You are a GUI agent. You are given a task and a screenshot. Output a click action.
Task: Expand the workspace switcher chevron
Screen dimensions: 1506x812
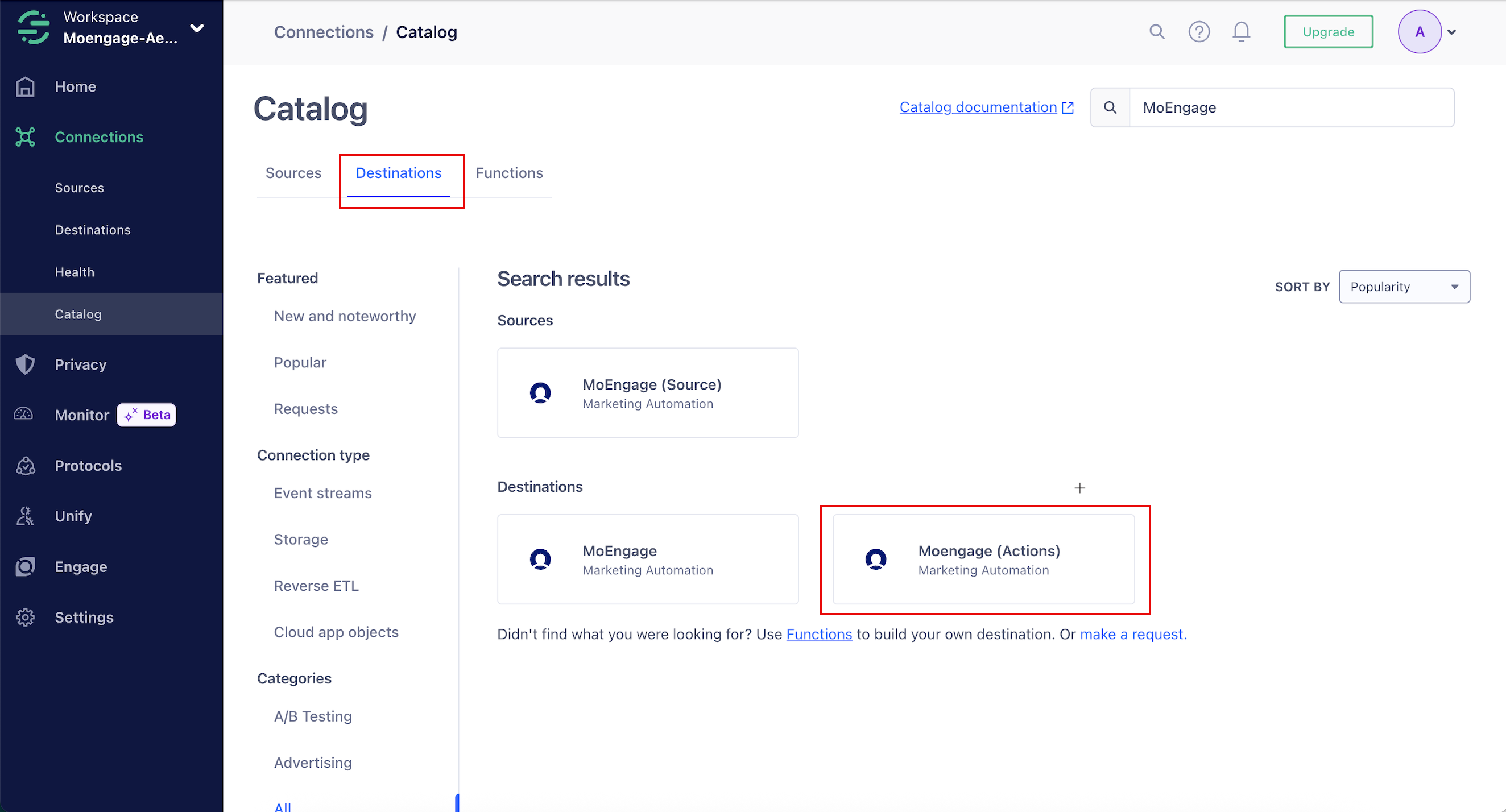pyautogui.click(x=197, y=27)
